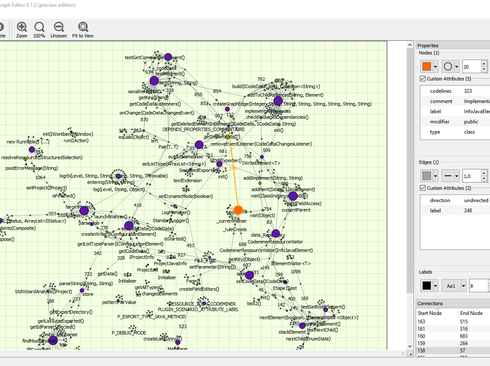Screen dimensions: 490x366
Task: Select purple node near testGetComm label at top
Action: 168,57
